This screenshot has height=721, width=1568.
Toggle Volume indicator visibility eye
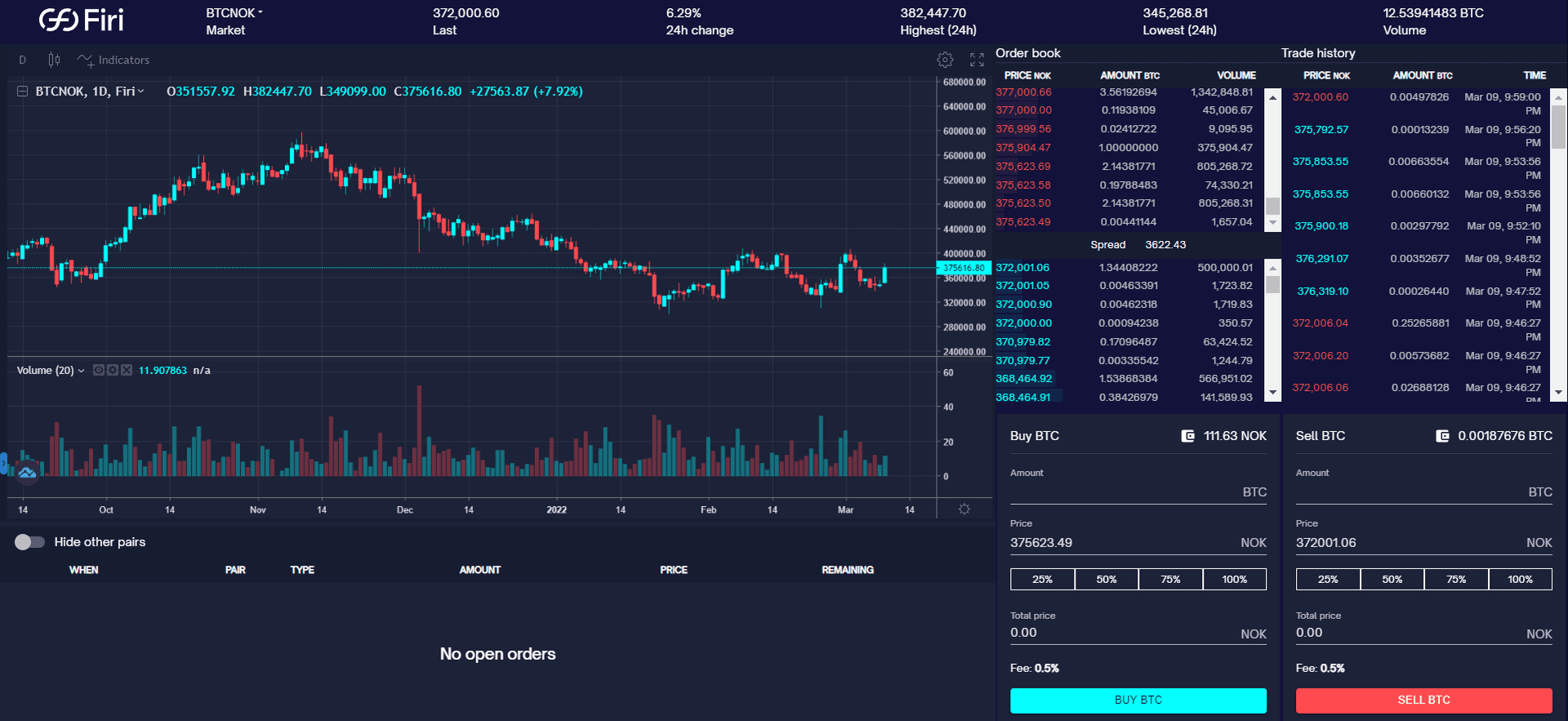[x=99, y=370]
